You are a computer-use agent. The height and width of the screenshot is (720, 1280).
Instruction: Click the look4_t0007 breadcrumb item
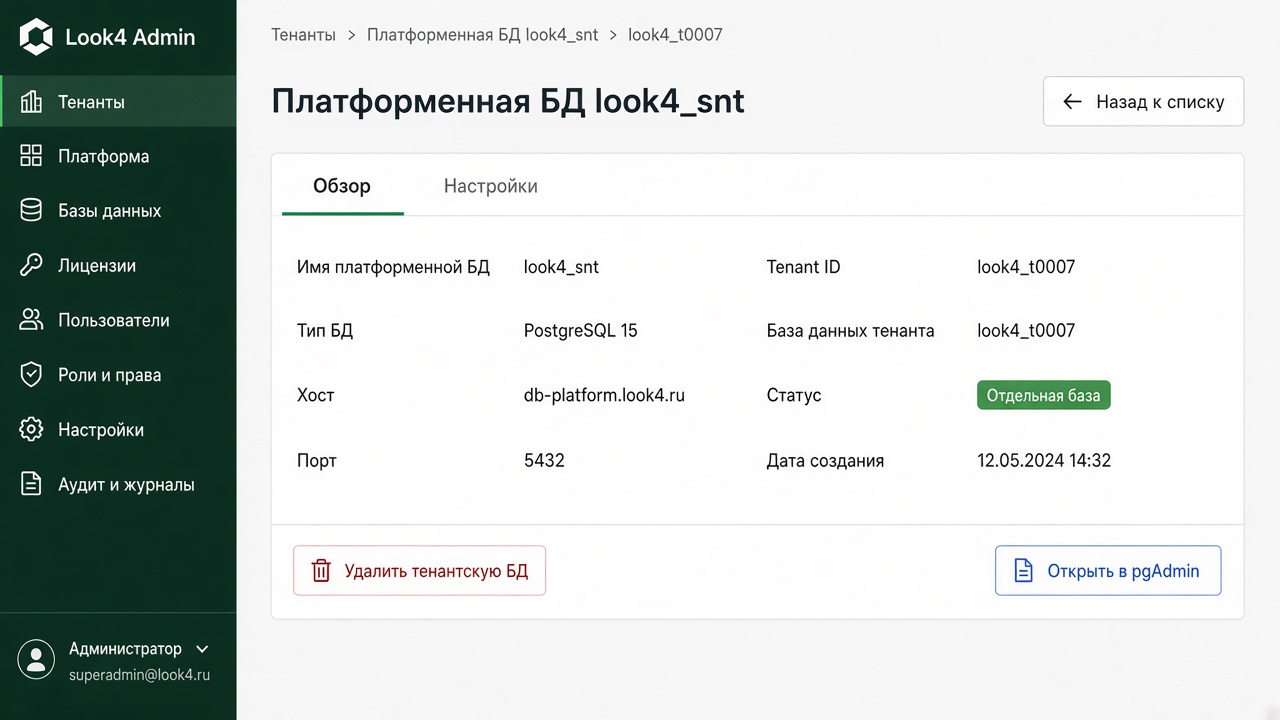[x=675, y=34]
